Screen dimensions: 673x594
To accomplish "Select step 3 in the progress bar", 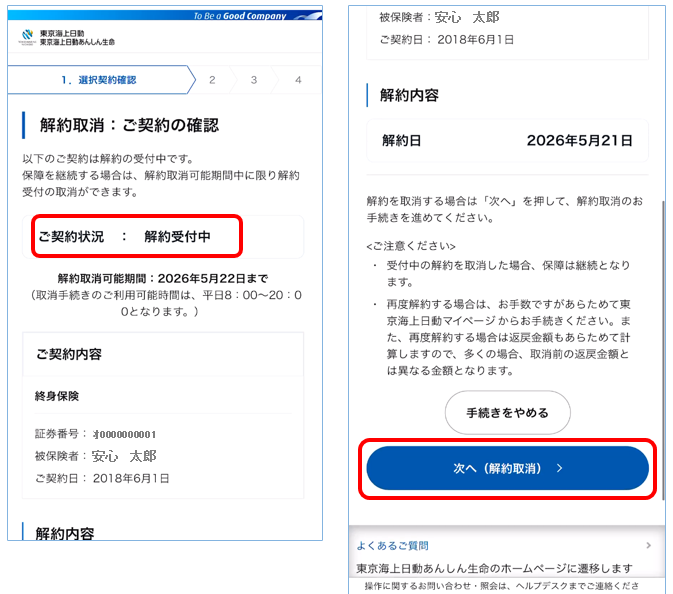I will pos(254,80).
